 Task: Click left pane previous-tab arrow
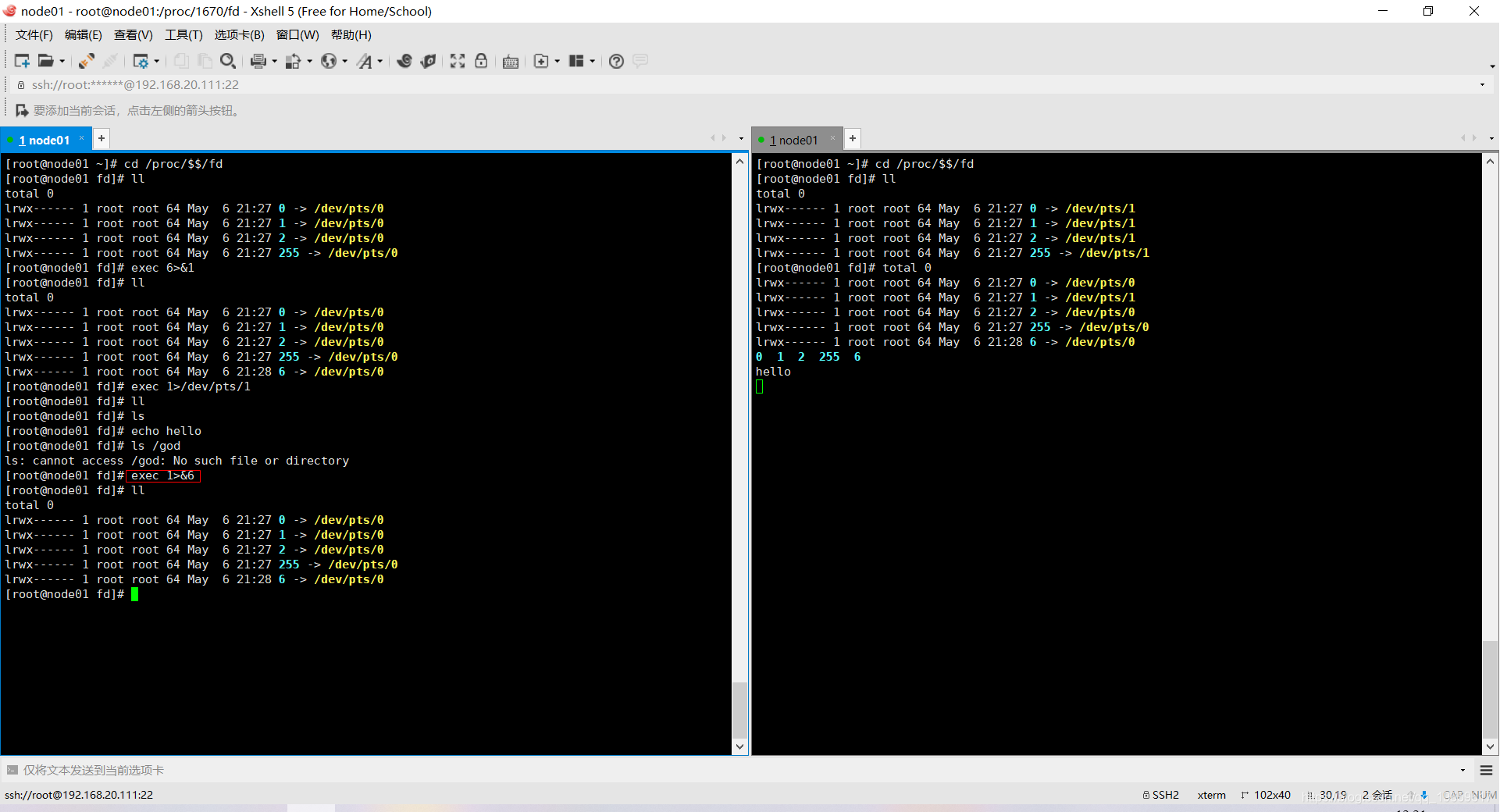click(x=712, y=138)
